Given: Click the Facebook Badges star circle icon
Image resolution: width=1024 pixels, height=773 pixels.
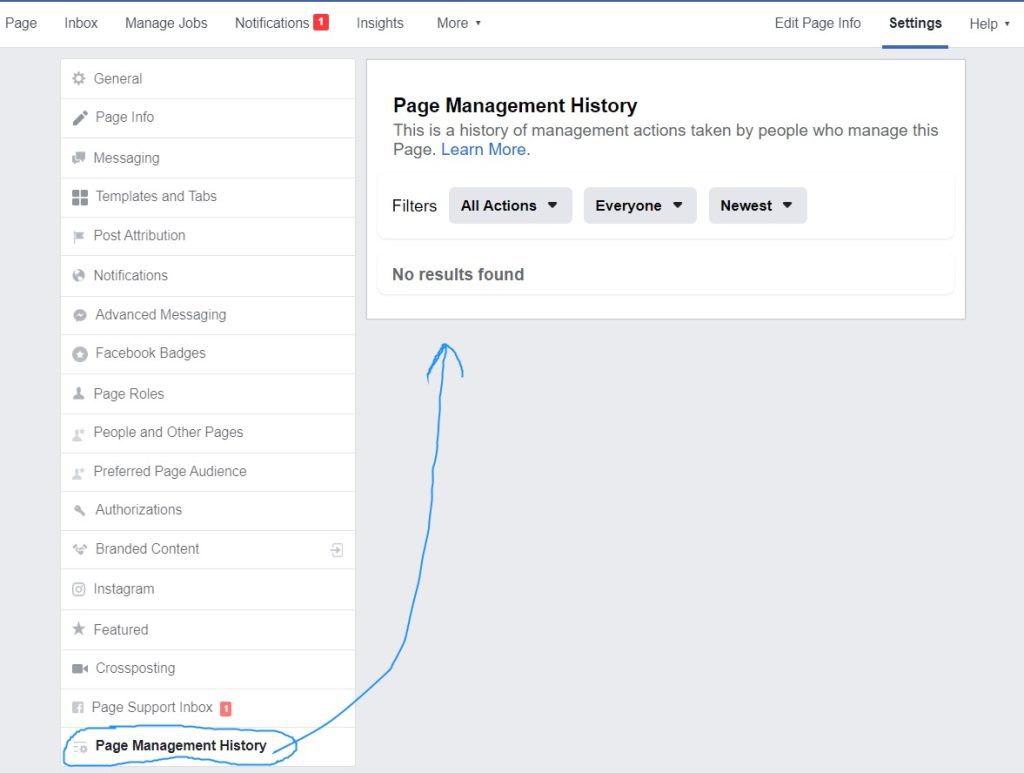Looking at the screenshot, I should pyautogui.click(x=80, y=354).
